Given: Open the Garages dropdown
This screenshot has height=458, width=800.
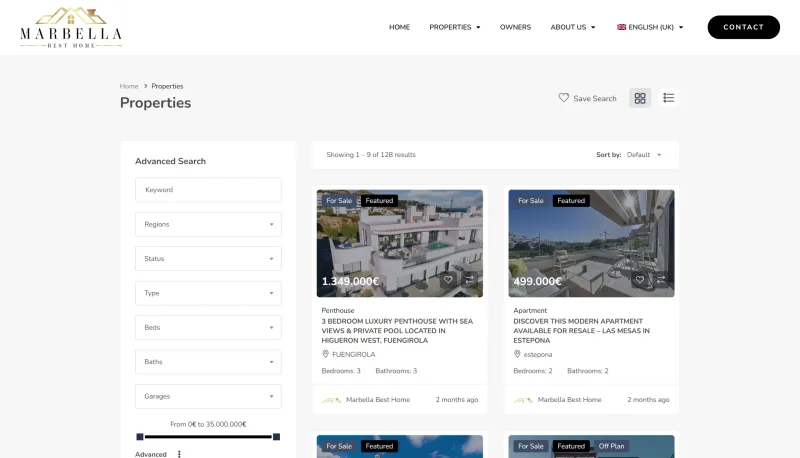Looking at the screenshot, I should click(x=208, y=396).
